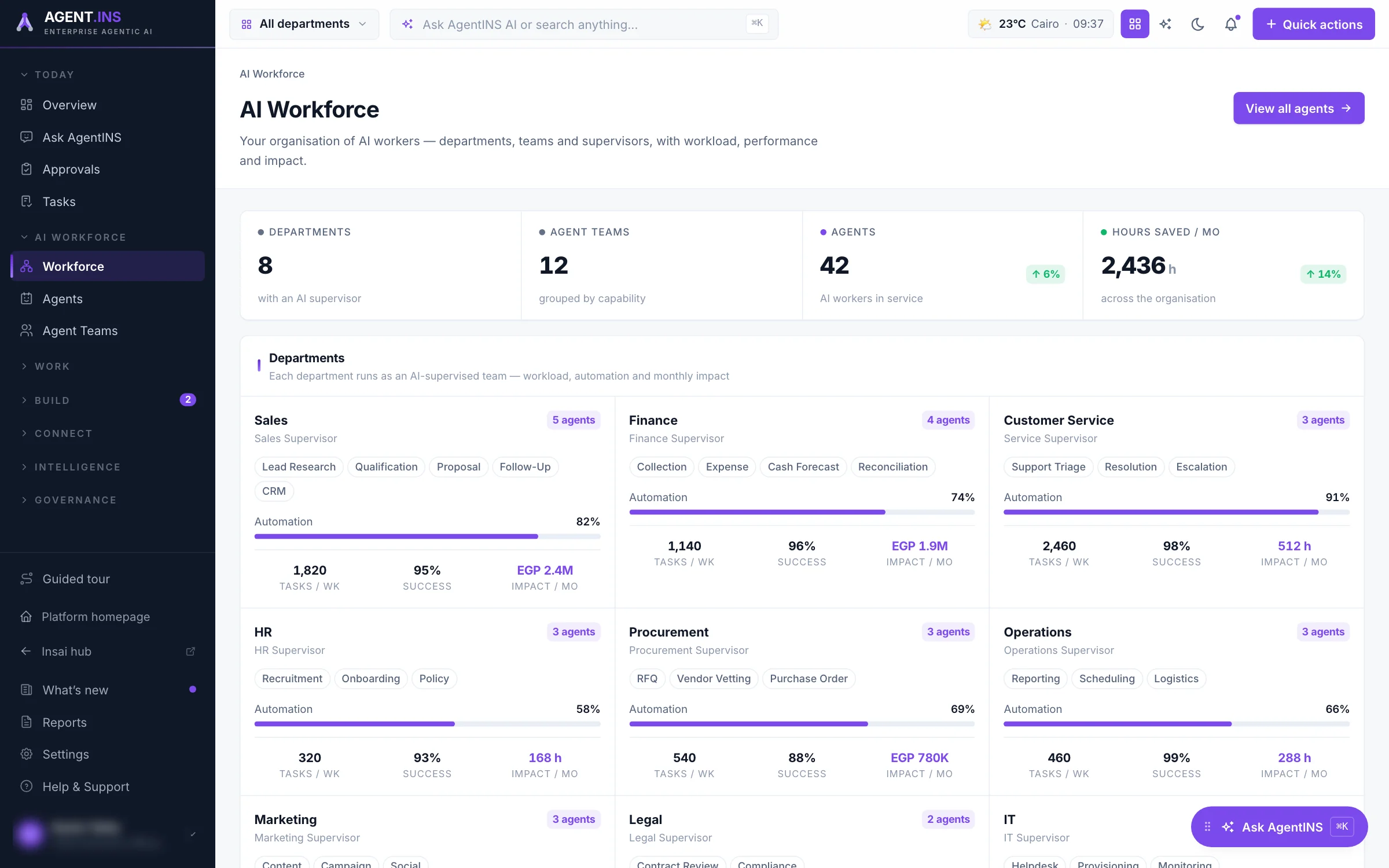
Task: Click the Cash Forecast tag in Finance
Action: (x=803, y=467)
